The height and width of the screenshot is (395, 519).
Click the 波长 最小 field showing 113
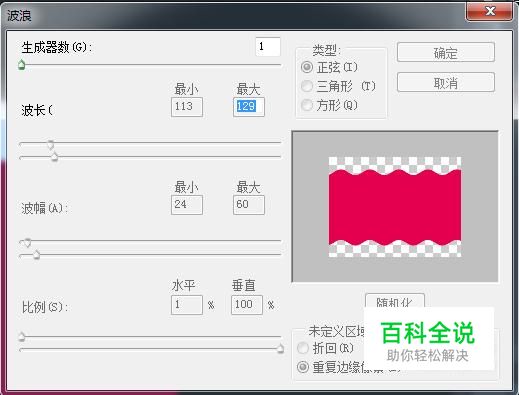pyautogui.click(x=187, y=107)
